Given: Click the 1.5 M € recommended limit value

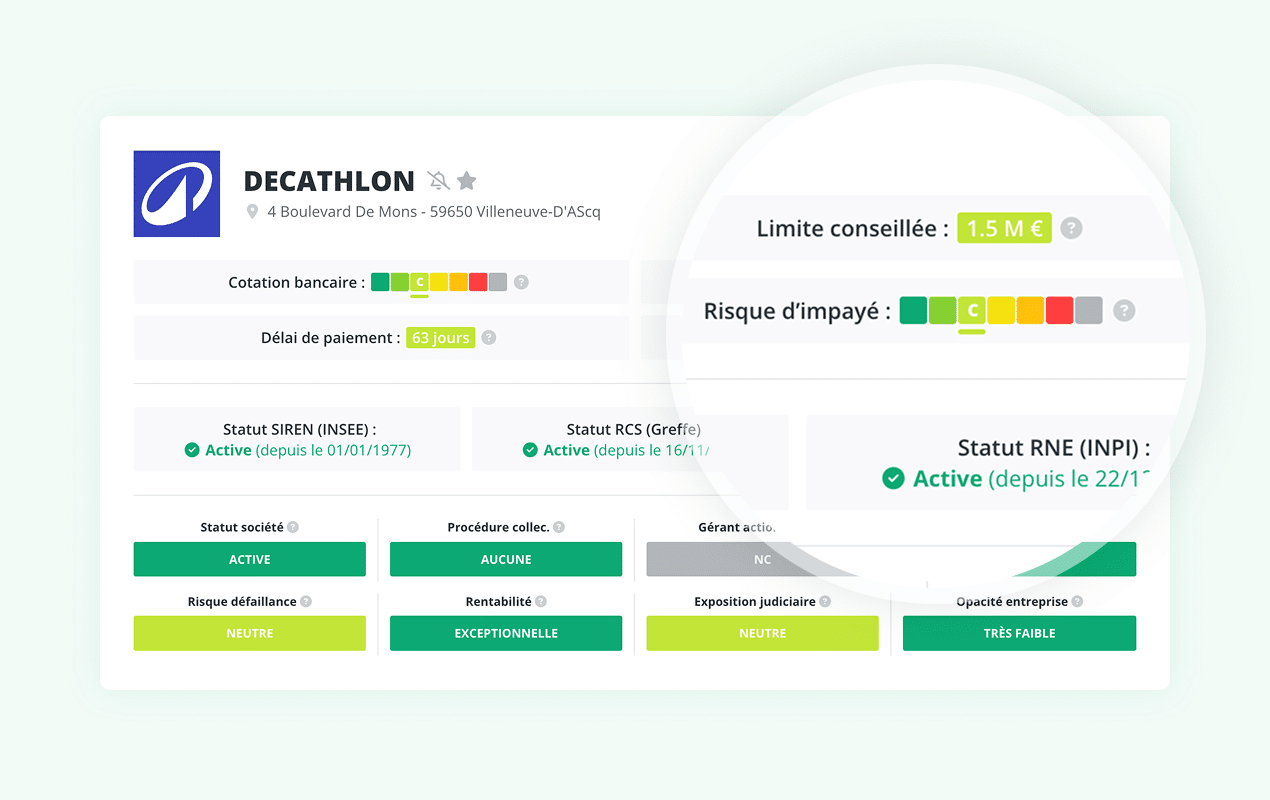Looking at the screenshot, I should tap(1004, 228).
